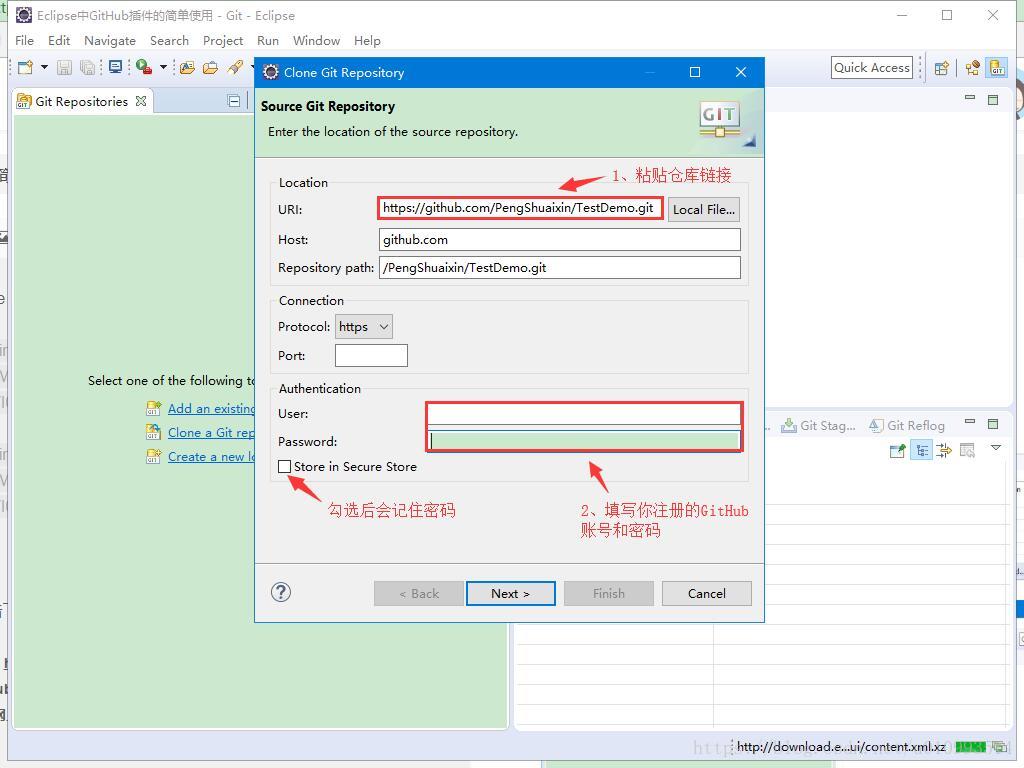Image resolution: width=1024 pixels, height=768 pixels.
Task: Maximize the editor area panel
Action: (x=993, y=100)
